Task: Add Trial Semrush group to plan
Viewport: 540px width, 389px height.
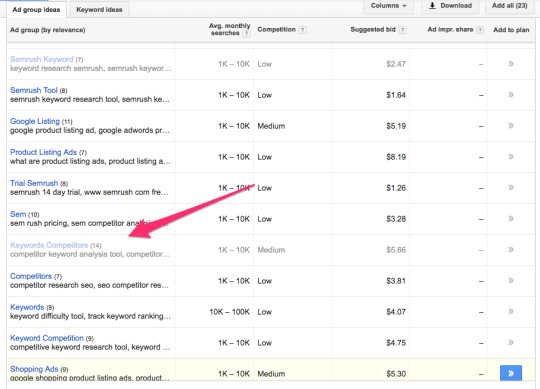Action: click(x=511, y=188)
